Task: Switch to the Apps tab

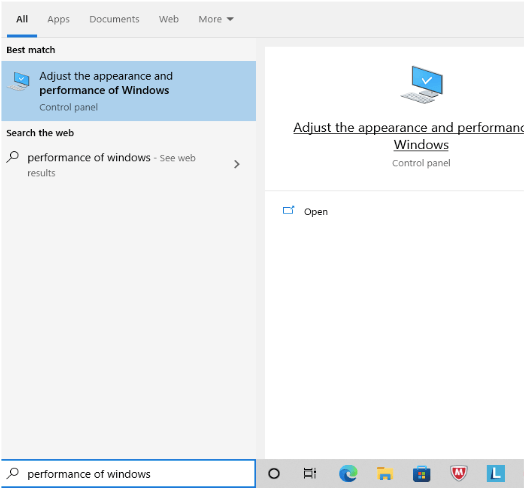Action: point(58,19)
